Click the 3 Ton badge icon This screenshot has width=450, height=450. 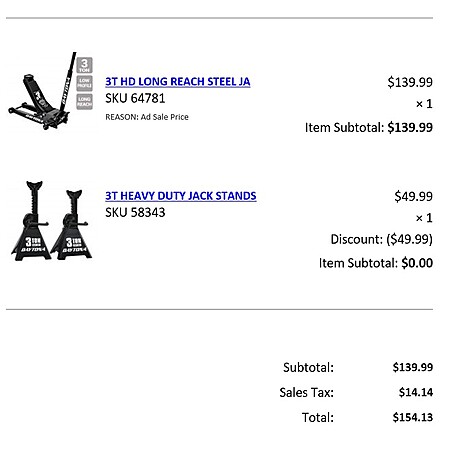84,65
